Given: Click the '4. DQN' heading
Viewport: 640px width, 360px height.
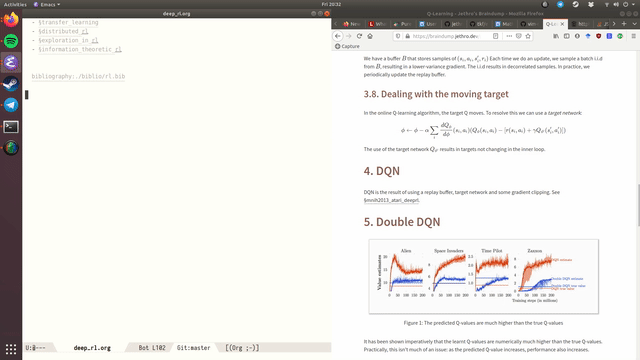Looking at the screenshot, I should (x=382, y=171).
